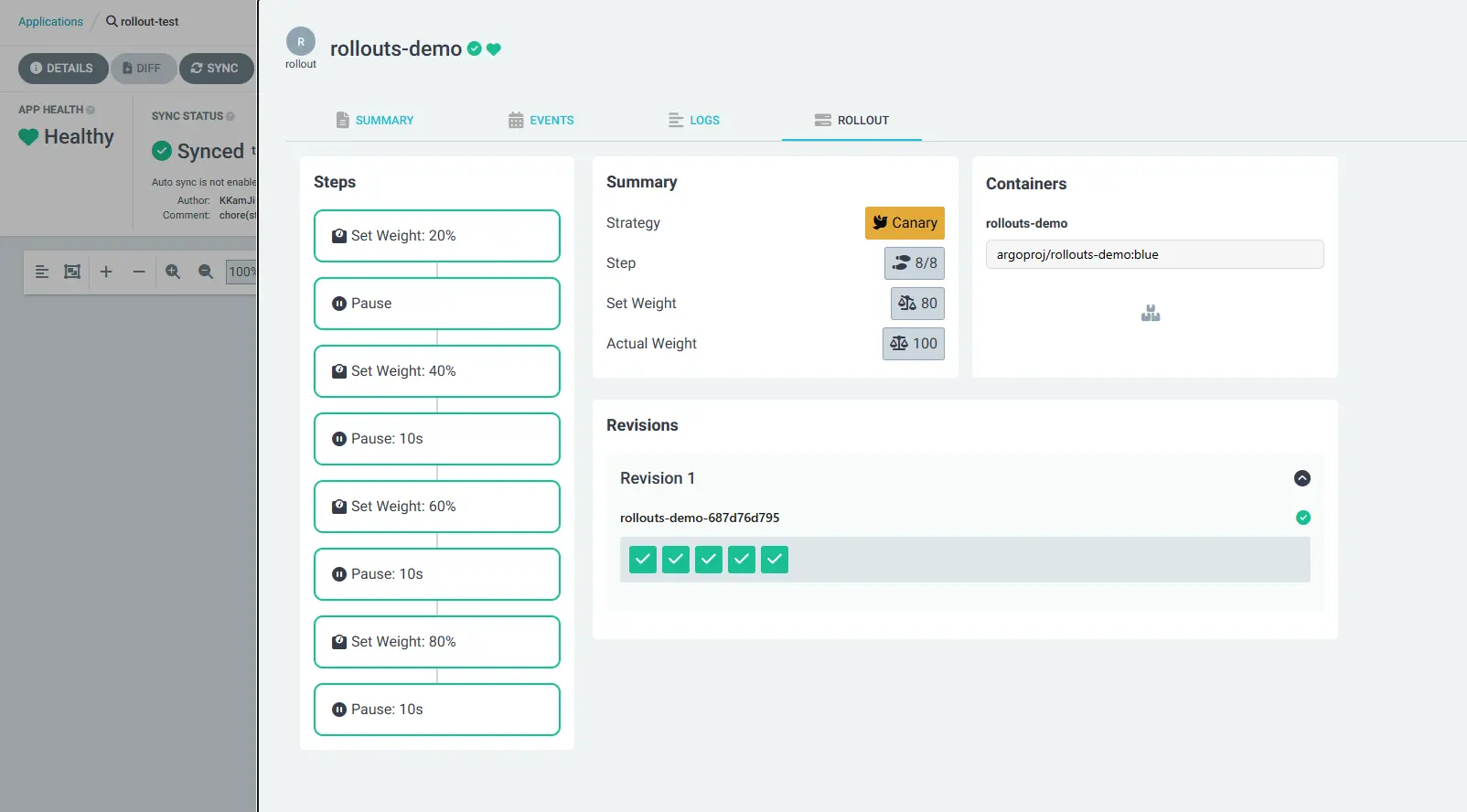This screenshot has height=812, width=1467.
Task: Click the third green pod checkmark box
Action: (x=709, y=560)
